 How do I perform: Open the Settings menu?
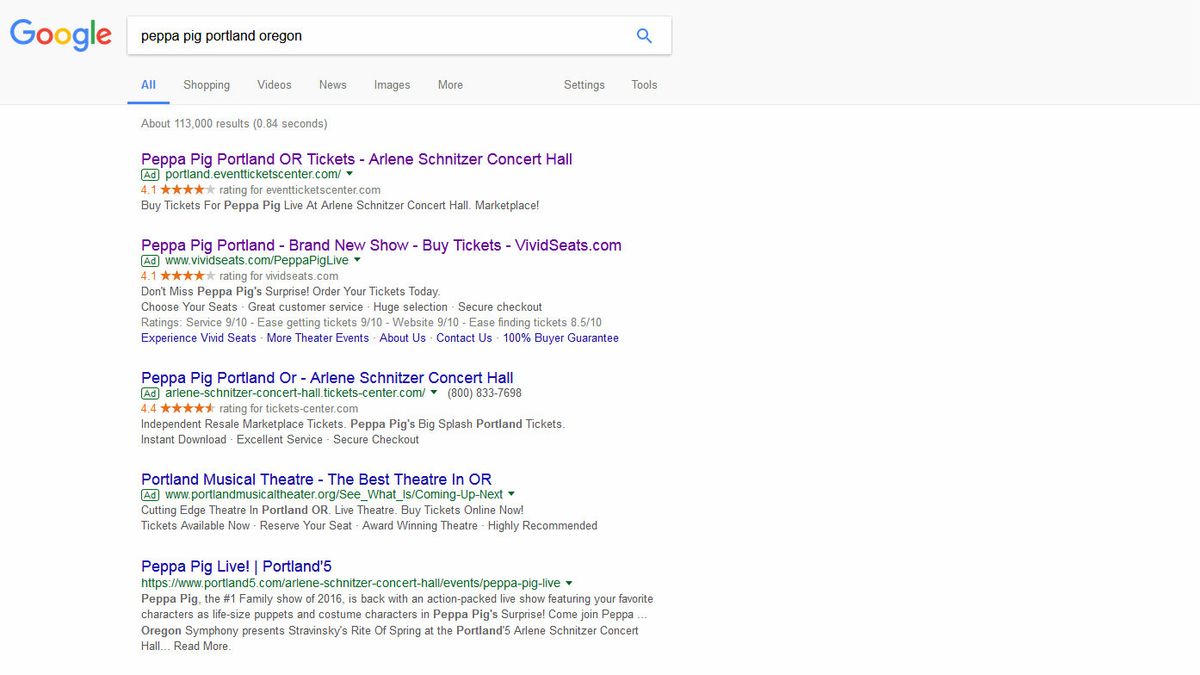[584, 85]
